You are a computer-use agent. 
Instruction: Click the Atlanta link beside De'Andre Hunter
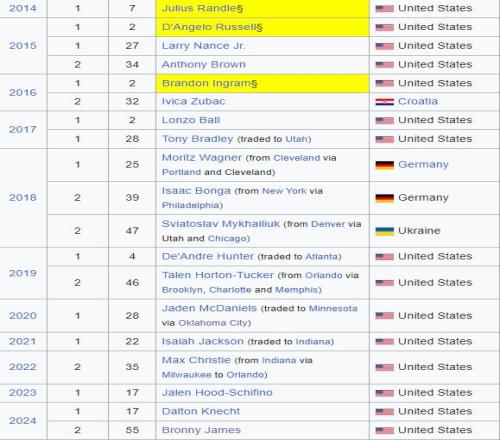click(x=322, y=257)
